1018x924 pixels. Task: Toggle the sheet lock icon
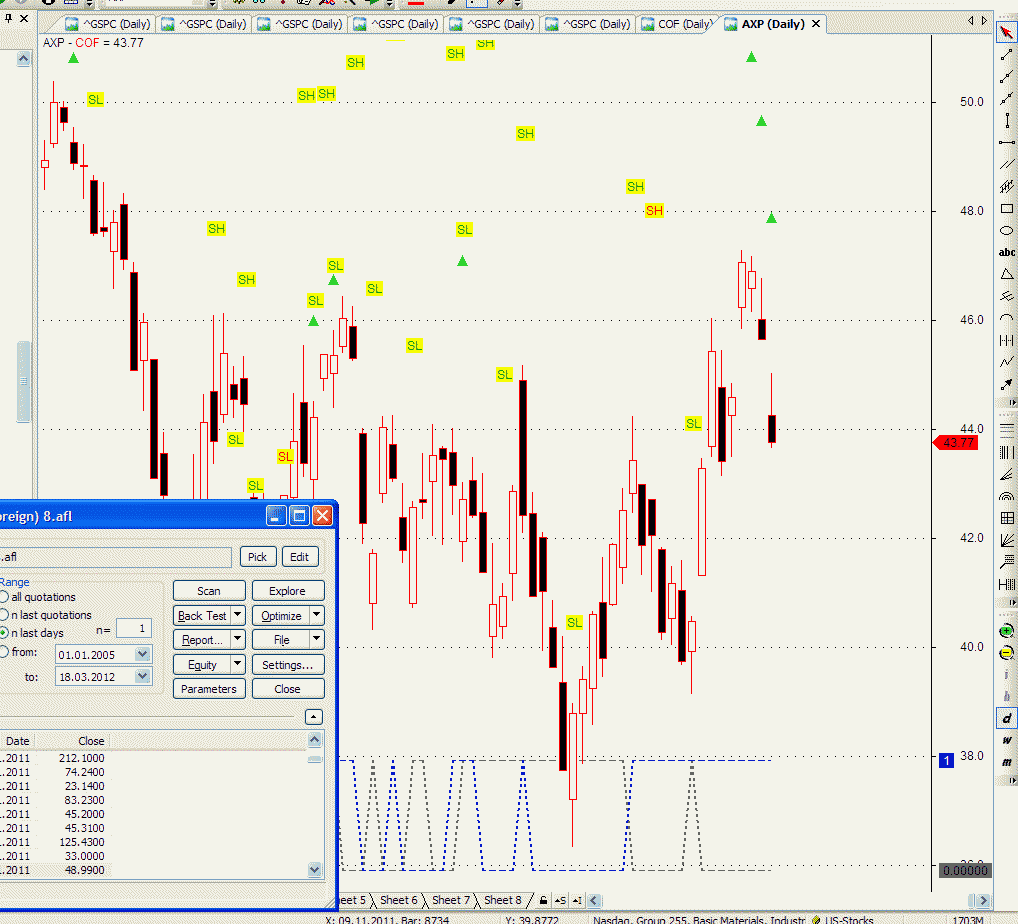543,900
